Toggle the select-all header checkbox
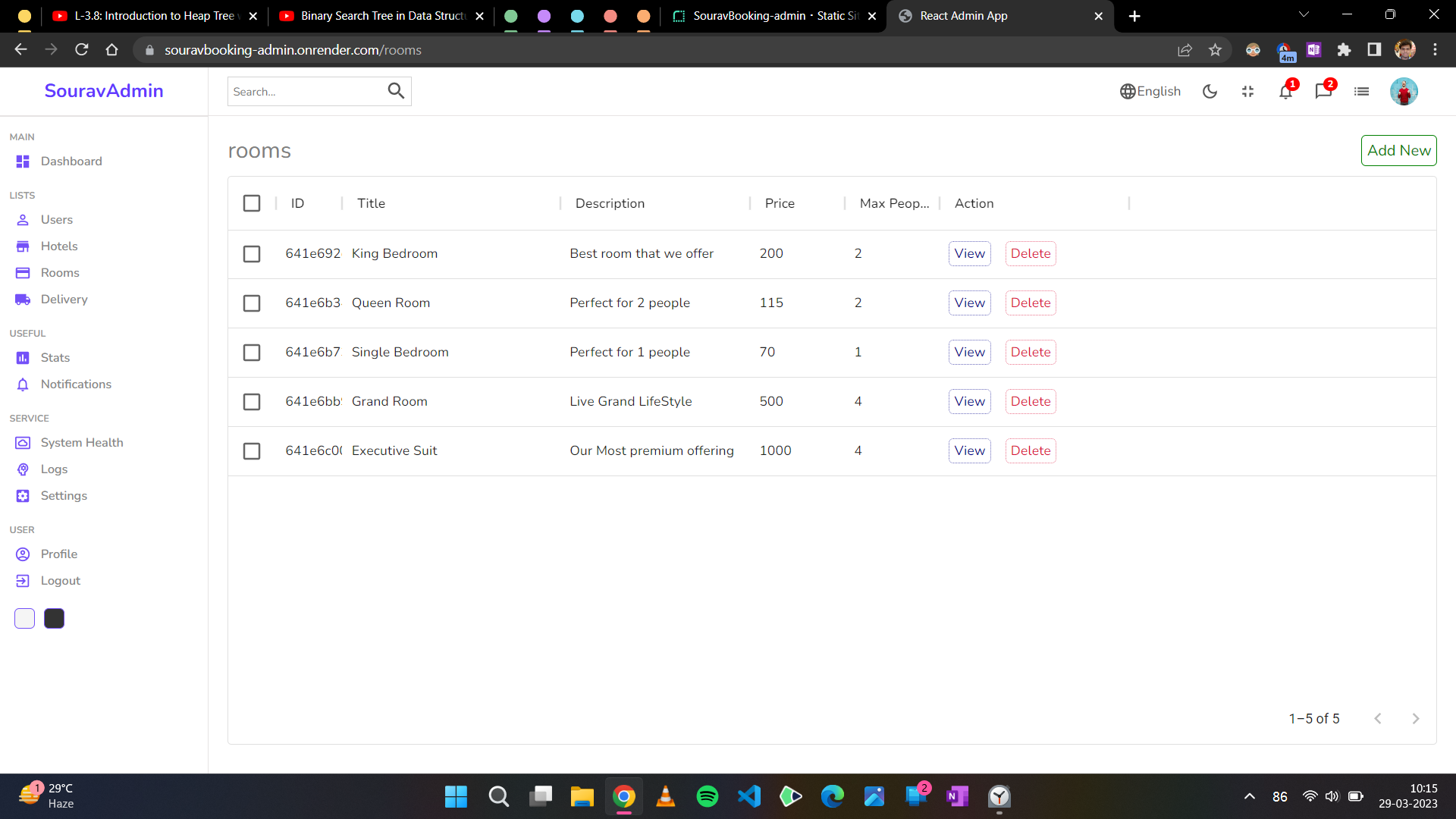Image resolution: width=1456 pixels, height=819 pixels. pos(252,203)
